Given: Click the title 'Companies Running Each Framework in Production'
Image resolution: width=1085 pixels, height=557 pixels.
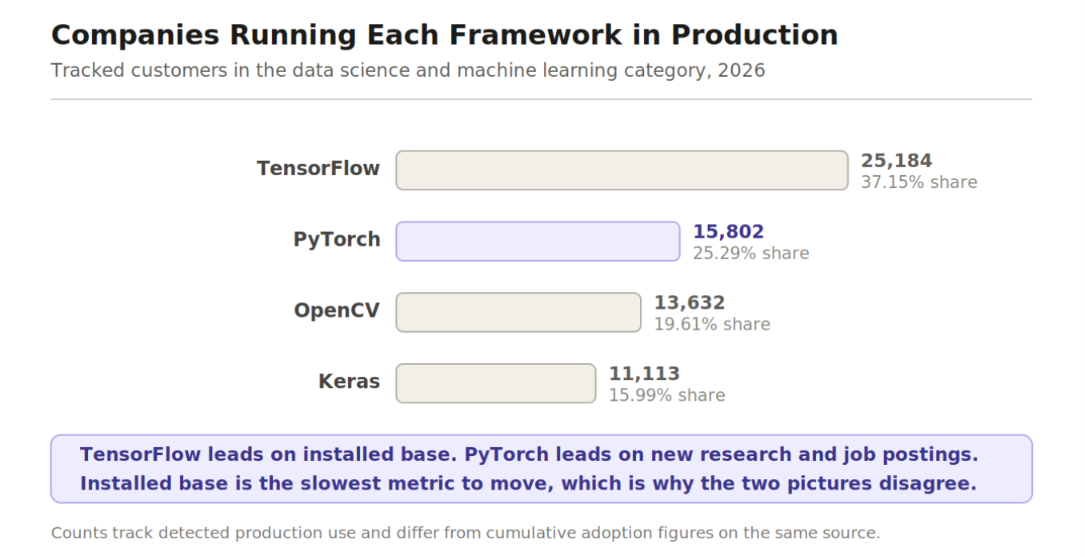Looking at the screenshot, I should (x=444, y=35).
